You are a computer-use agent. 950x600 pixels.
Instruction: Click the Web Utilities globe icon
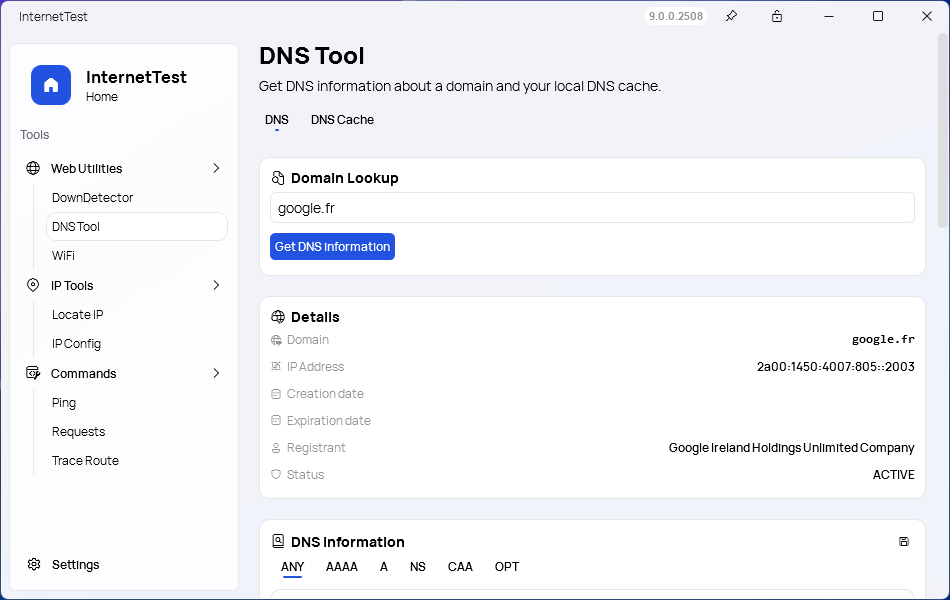coord(33,168)
